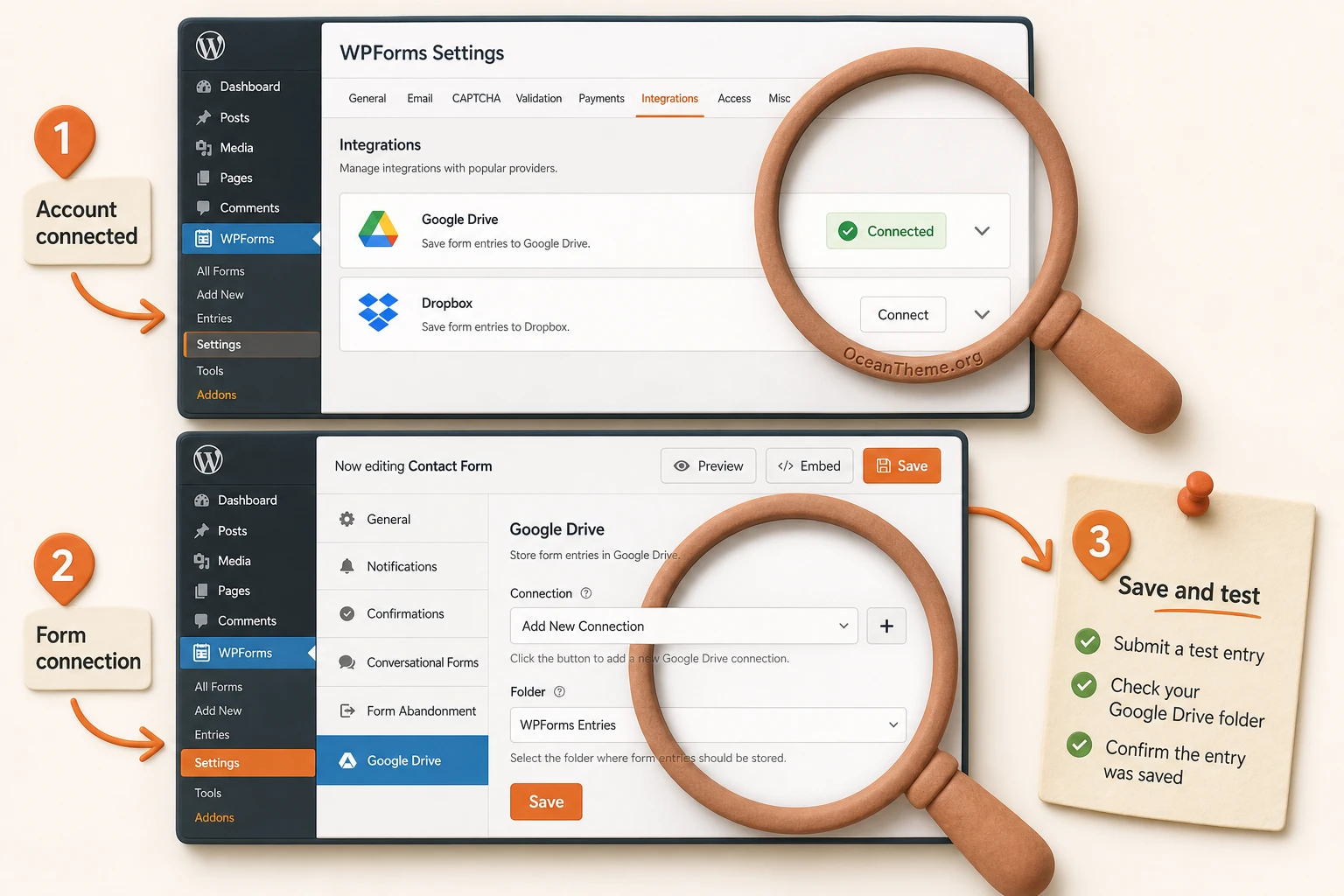Switch to the Email settings tab
The height and width of the screenshot is (896, 1344).
[x=420, y=98]
